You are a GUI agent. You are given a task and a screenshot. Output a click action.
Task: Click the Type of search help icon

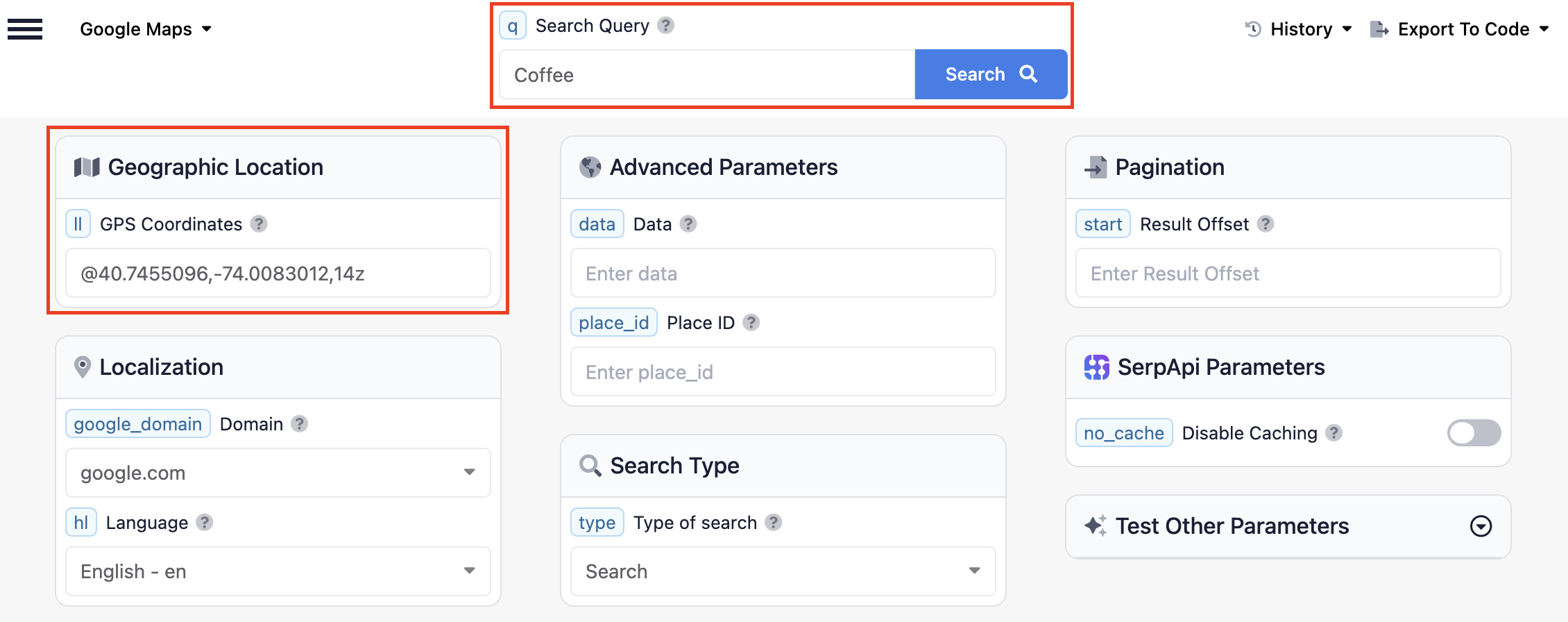point(774,523)
